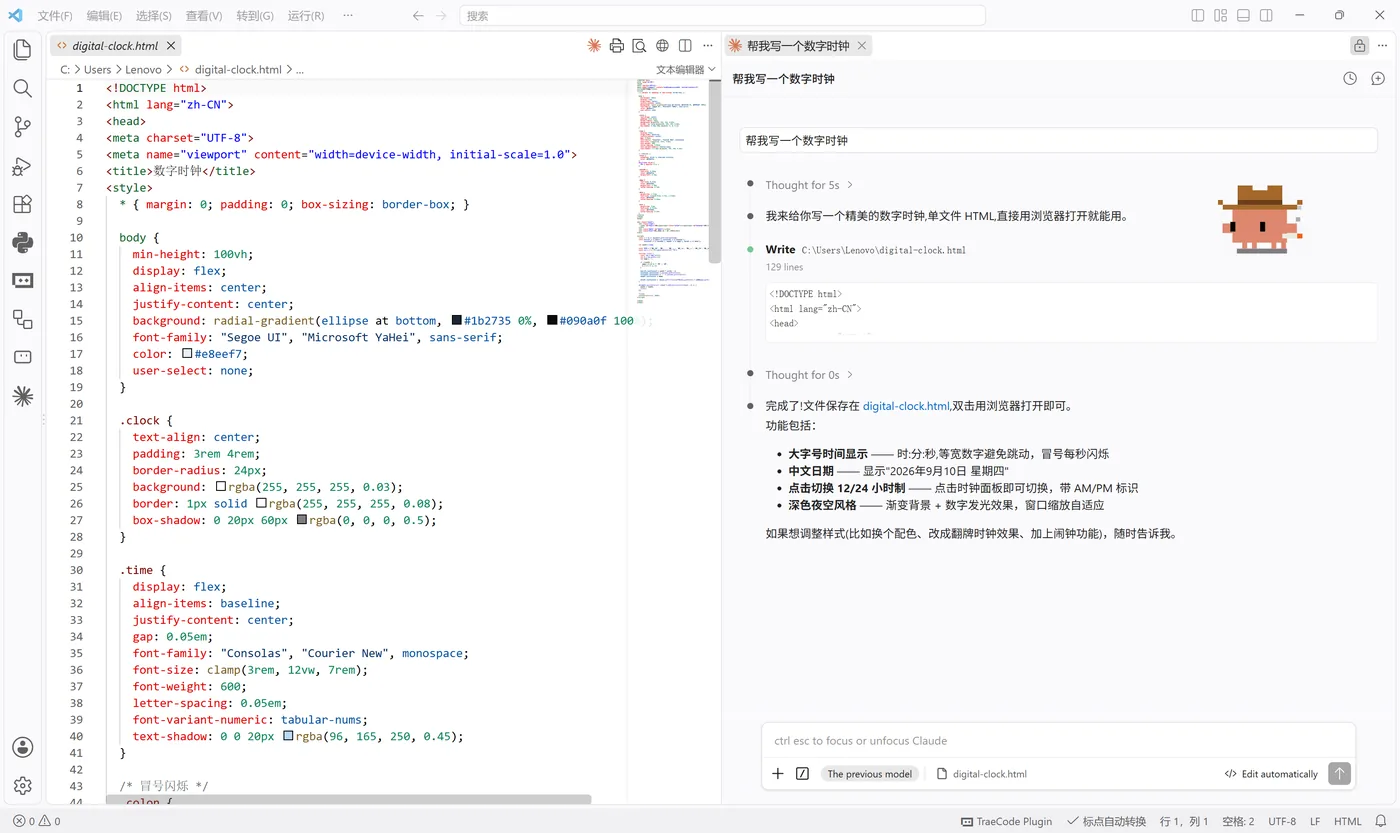Close the digital-clock.html tab
This screenshot has width=1400, height=833.
coord(171,46)
